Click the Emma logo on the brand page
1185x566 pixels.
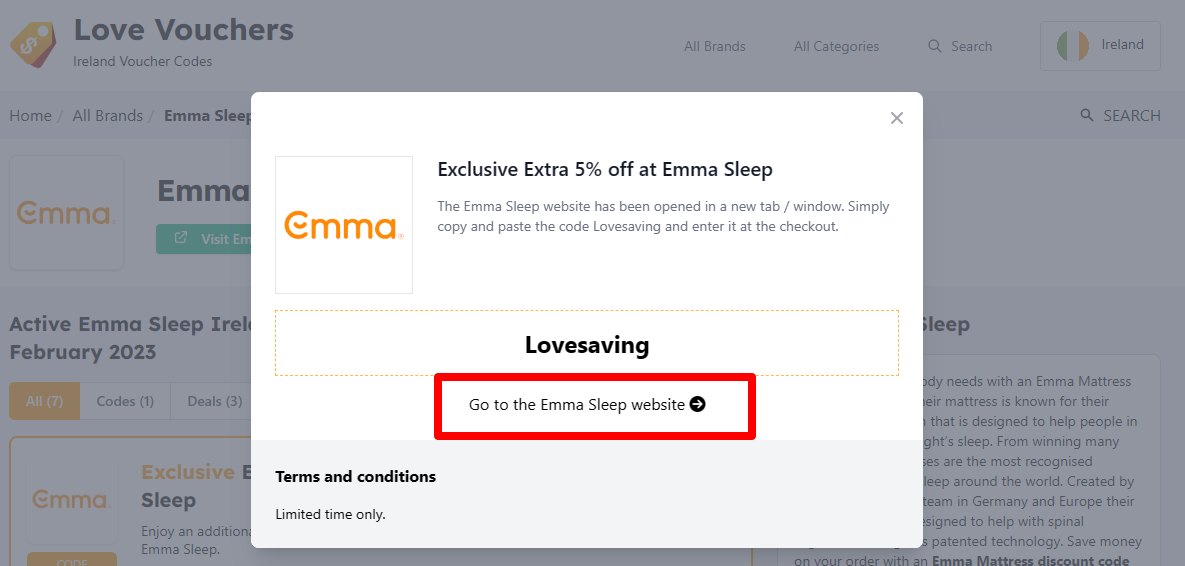(66, 212)
